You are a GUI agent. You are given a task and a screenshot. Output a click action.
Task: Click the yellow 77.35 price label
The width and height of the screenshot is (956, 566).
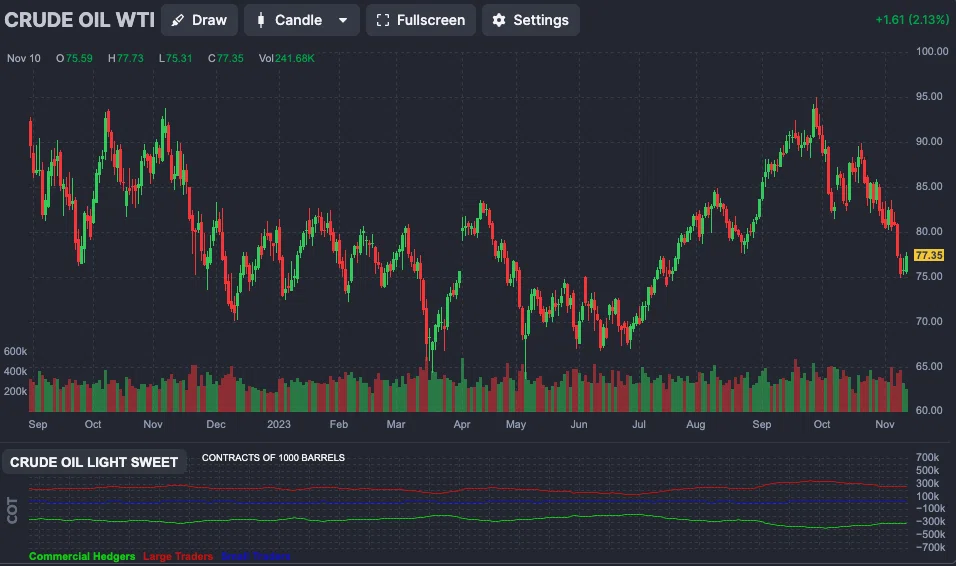(929, 255)
